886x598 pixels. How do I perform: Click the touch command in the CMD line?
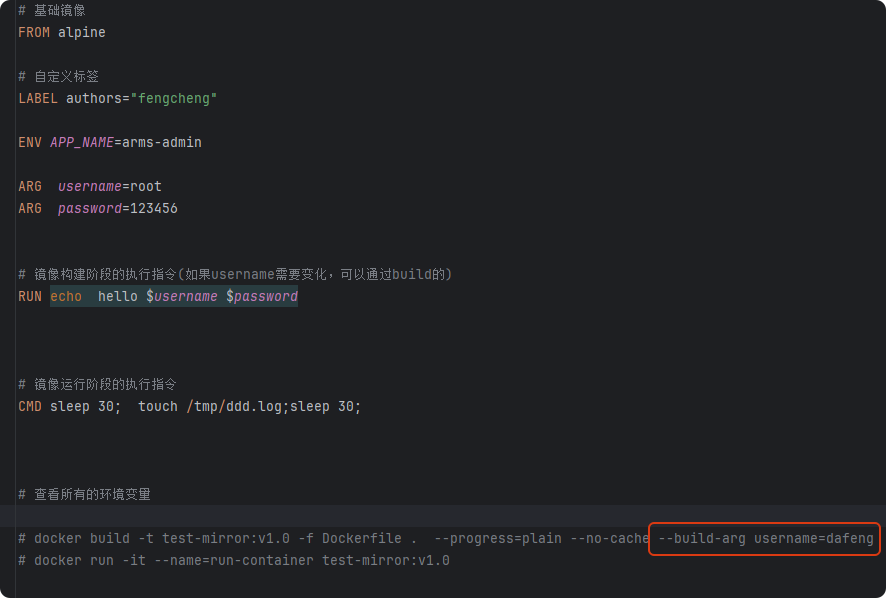[158, 406]
